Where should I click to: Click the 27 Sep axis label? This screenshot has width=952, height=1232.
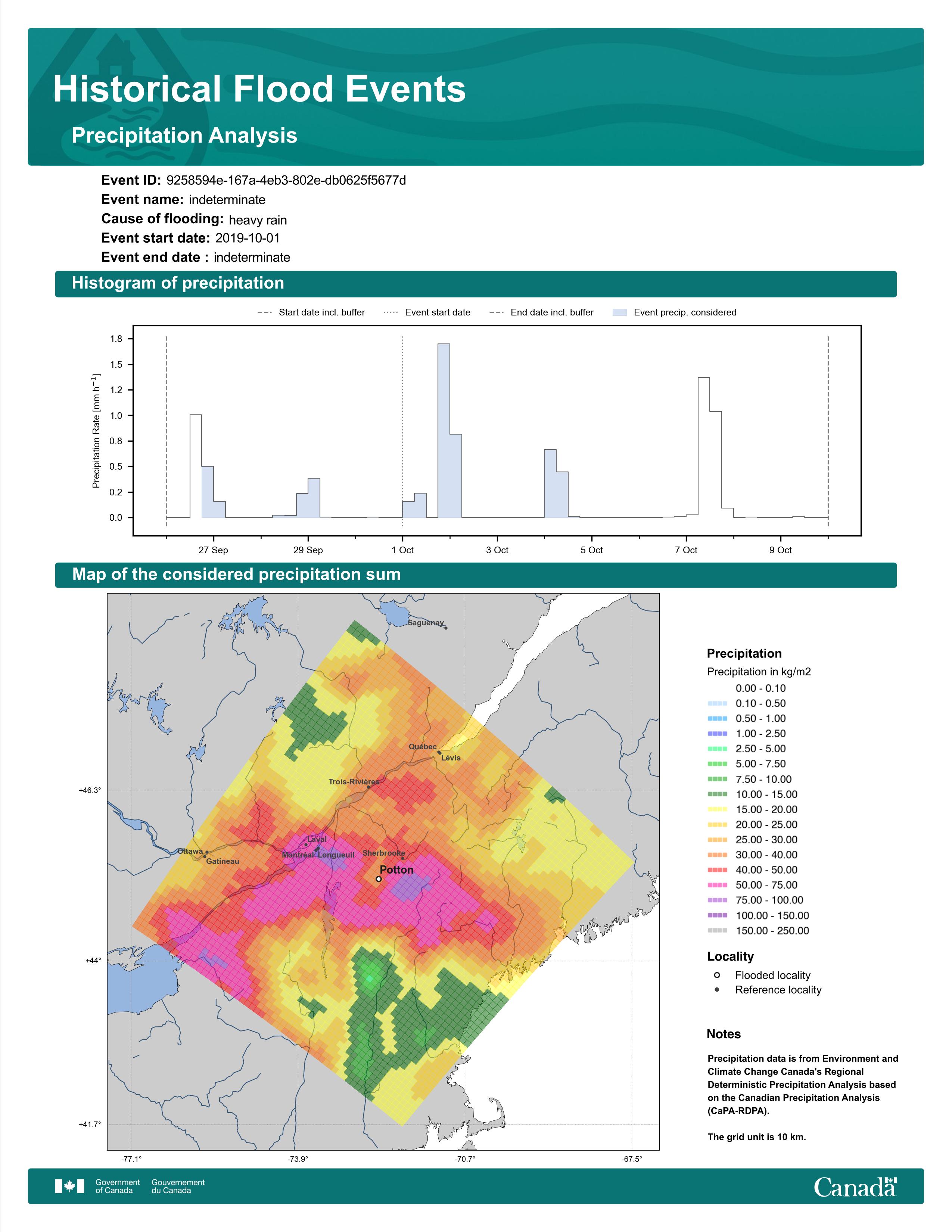pos(213,550)
